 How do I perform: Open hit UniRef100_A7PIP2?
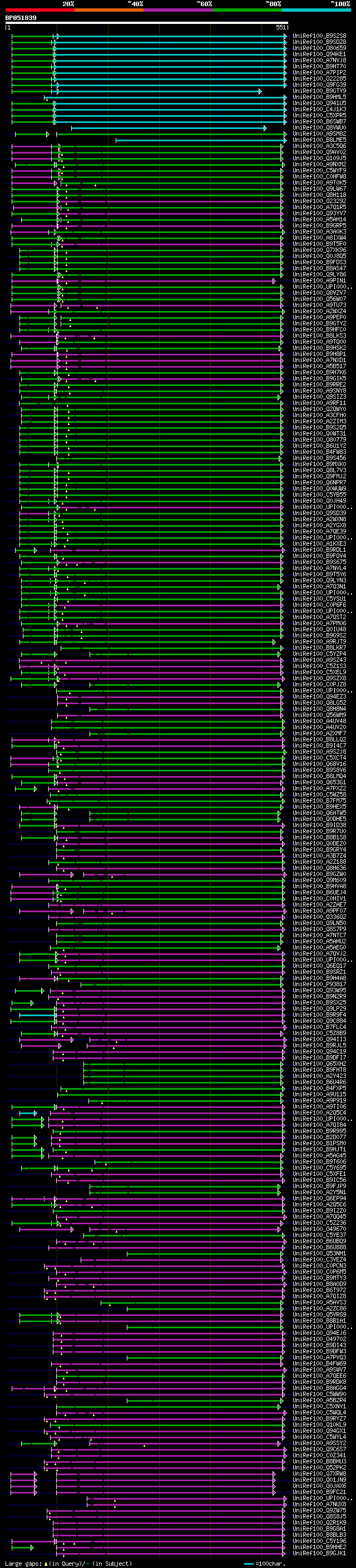[x=319, y=72]
